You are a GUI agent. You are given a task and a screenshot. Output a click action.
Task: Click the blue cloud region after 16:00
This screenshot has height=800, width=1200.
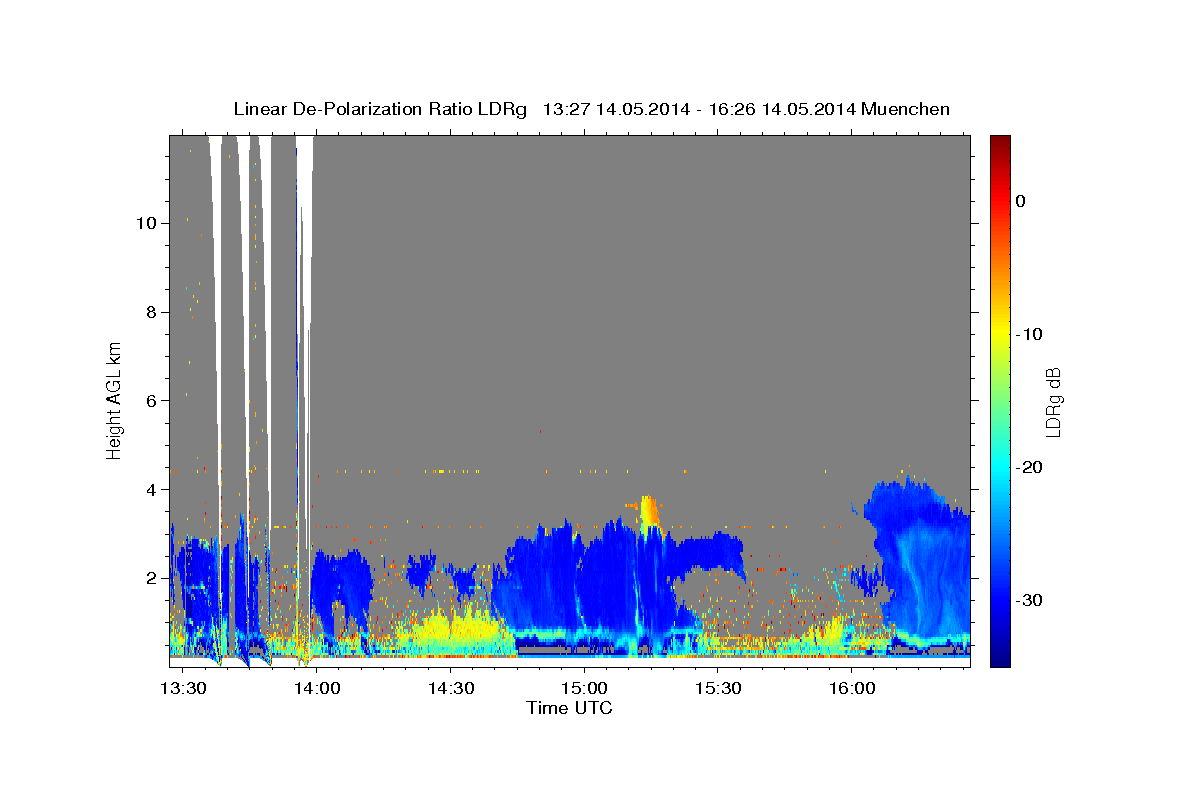[x=918, y=560]
